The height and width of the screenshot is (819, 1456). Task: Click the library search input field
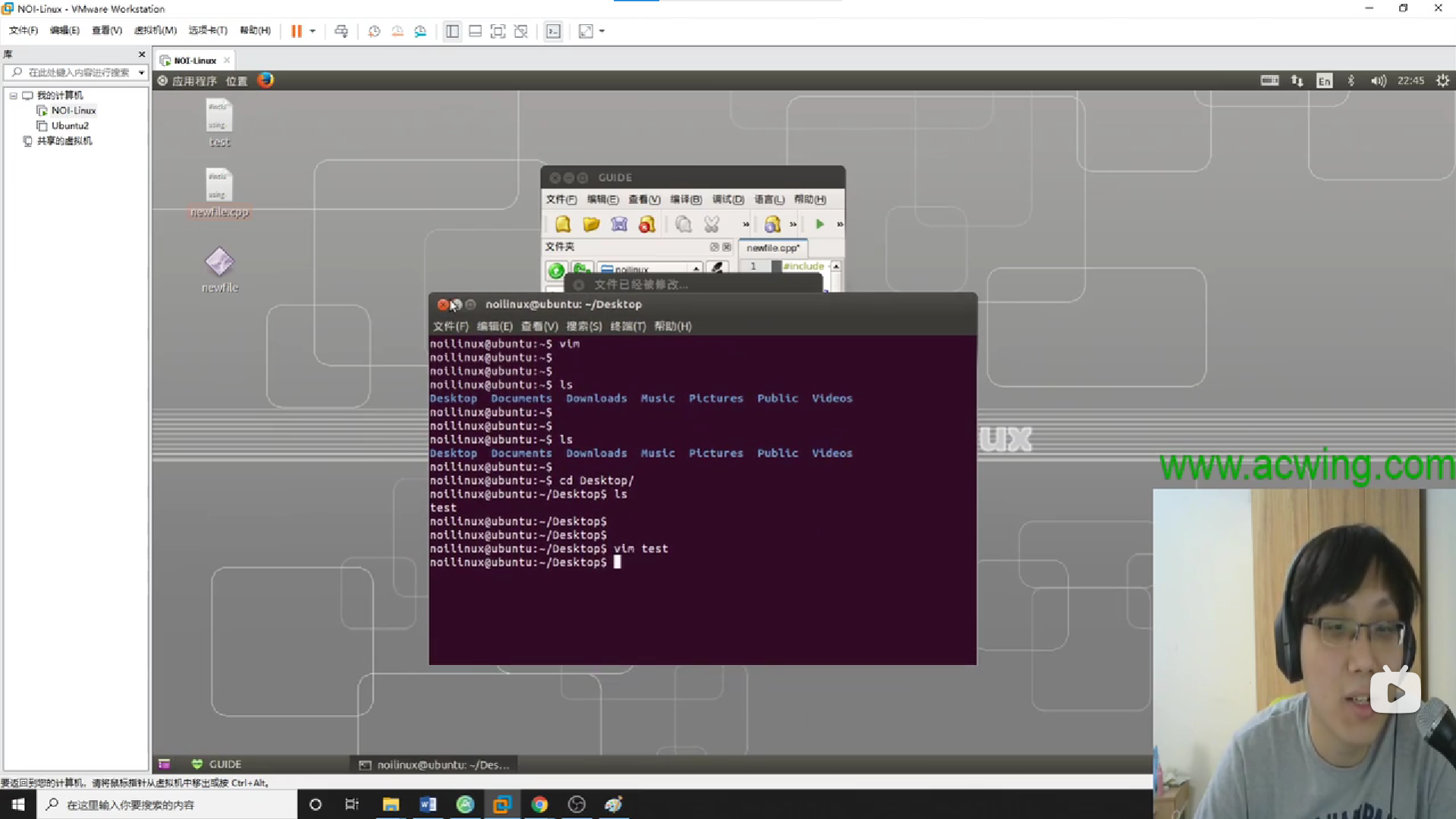(77, 73)
